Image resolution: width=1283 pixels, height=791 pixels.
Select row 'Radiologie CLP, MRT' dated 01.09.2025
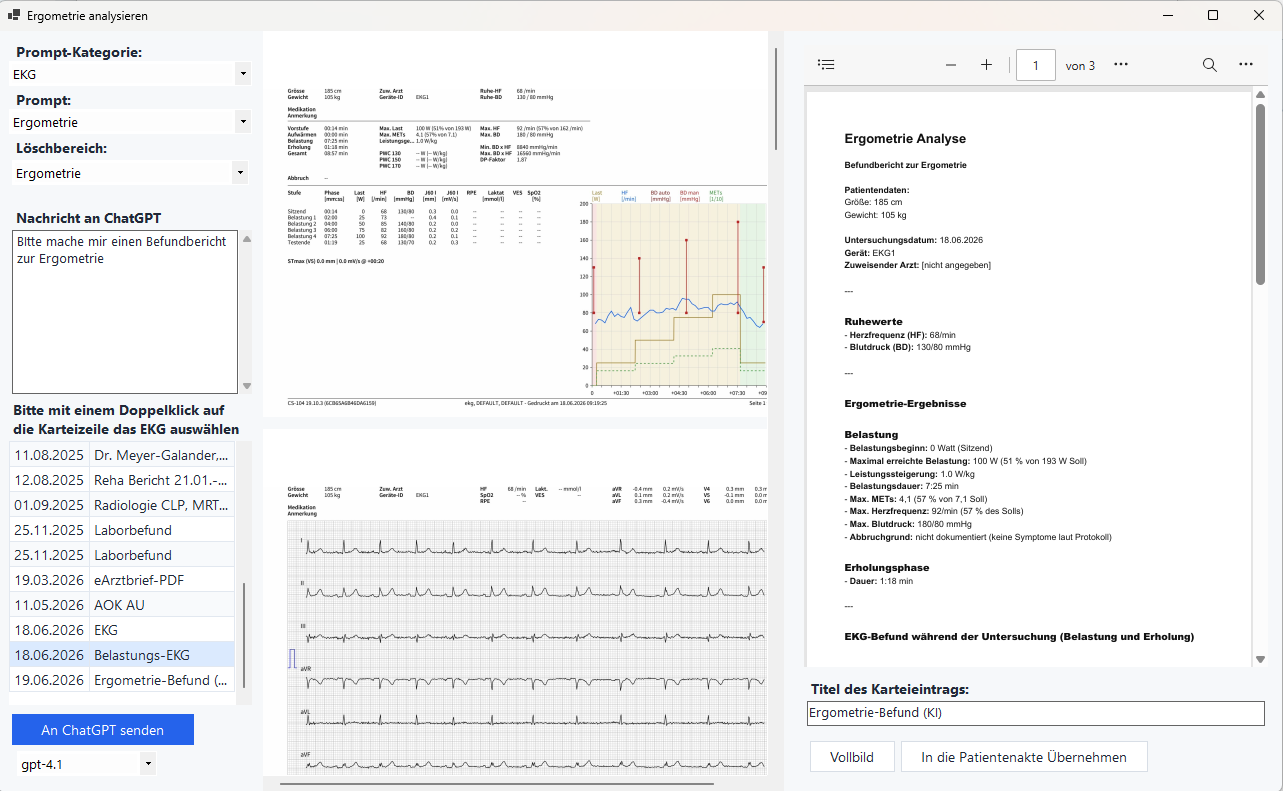pyautogui.click(x=122, y=505)
